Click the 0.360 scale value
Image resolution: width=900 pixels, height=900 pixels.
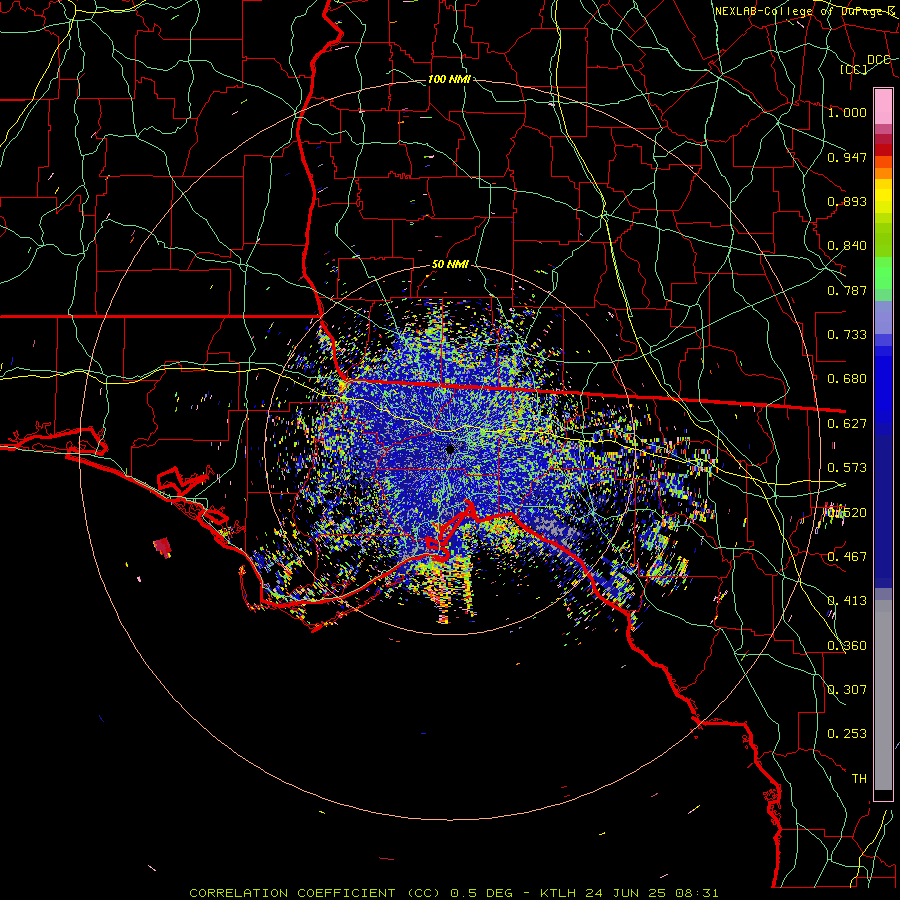click(847, 646)
